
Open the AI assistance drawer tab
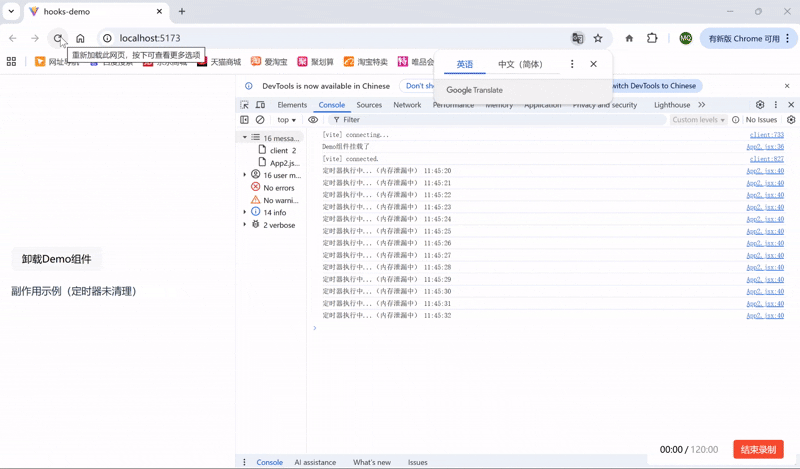(315, 462)
